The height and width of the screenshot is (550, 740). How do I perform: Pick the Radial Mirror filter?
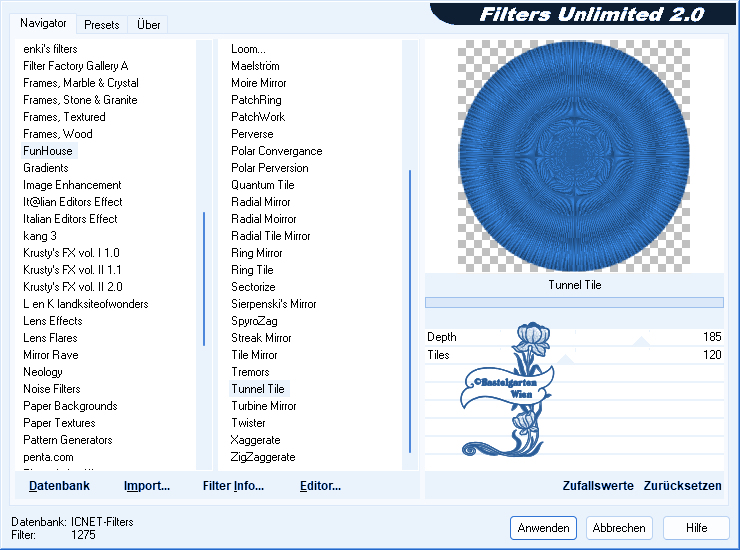[x=261, y=202]
